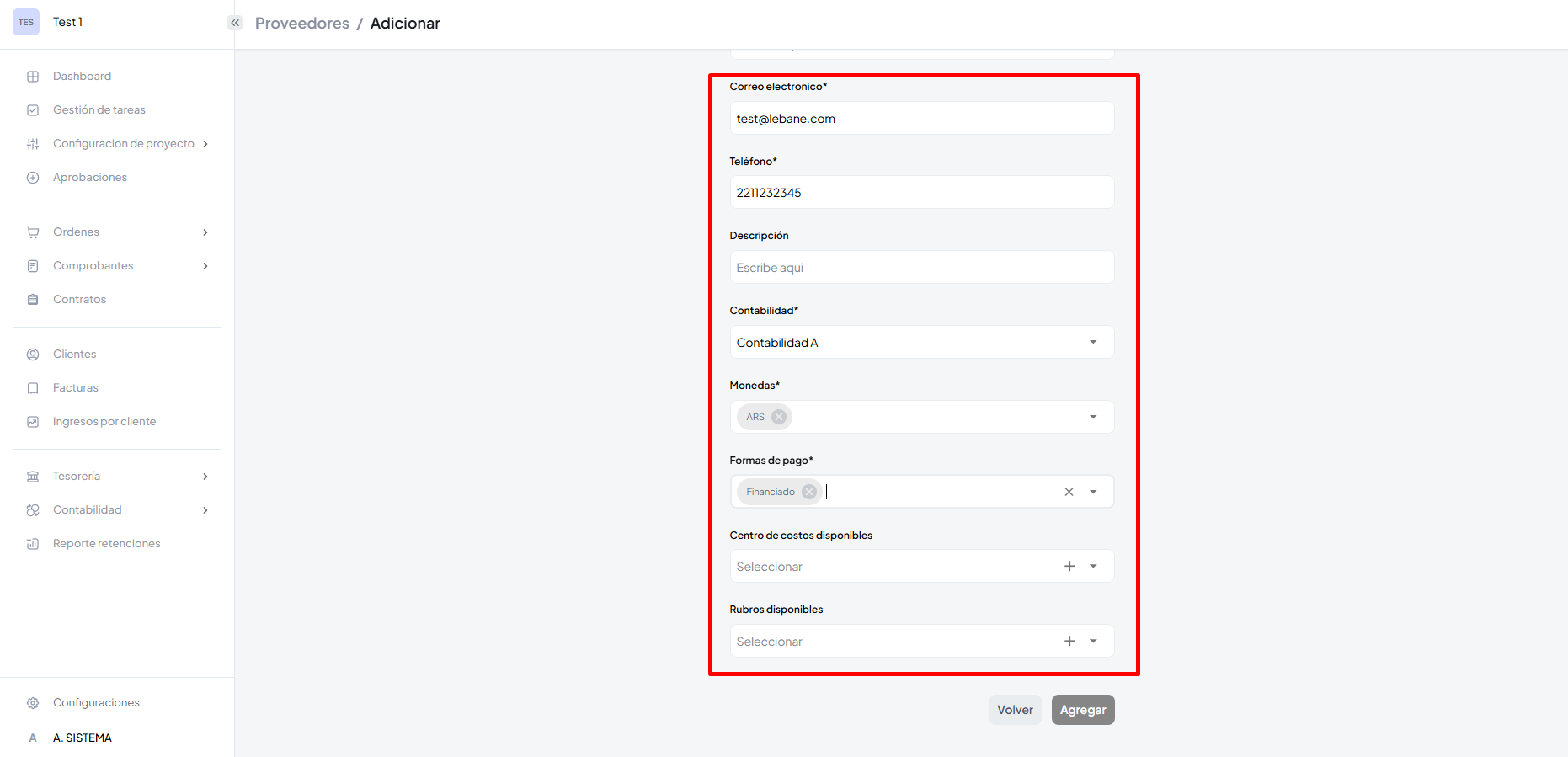This screenshot has width=1568, height=757.
Task: Click the Dashboard grid icon in sidebar
Action: point(33,77)
